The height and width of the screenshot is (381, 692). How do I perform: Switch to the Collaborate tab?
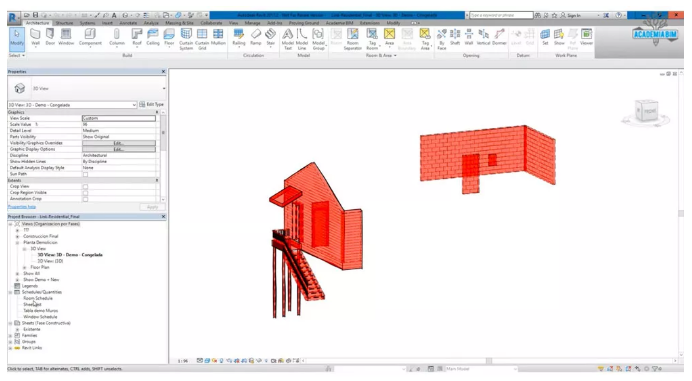(x=211, y=23)
